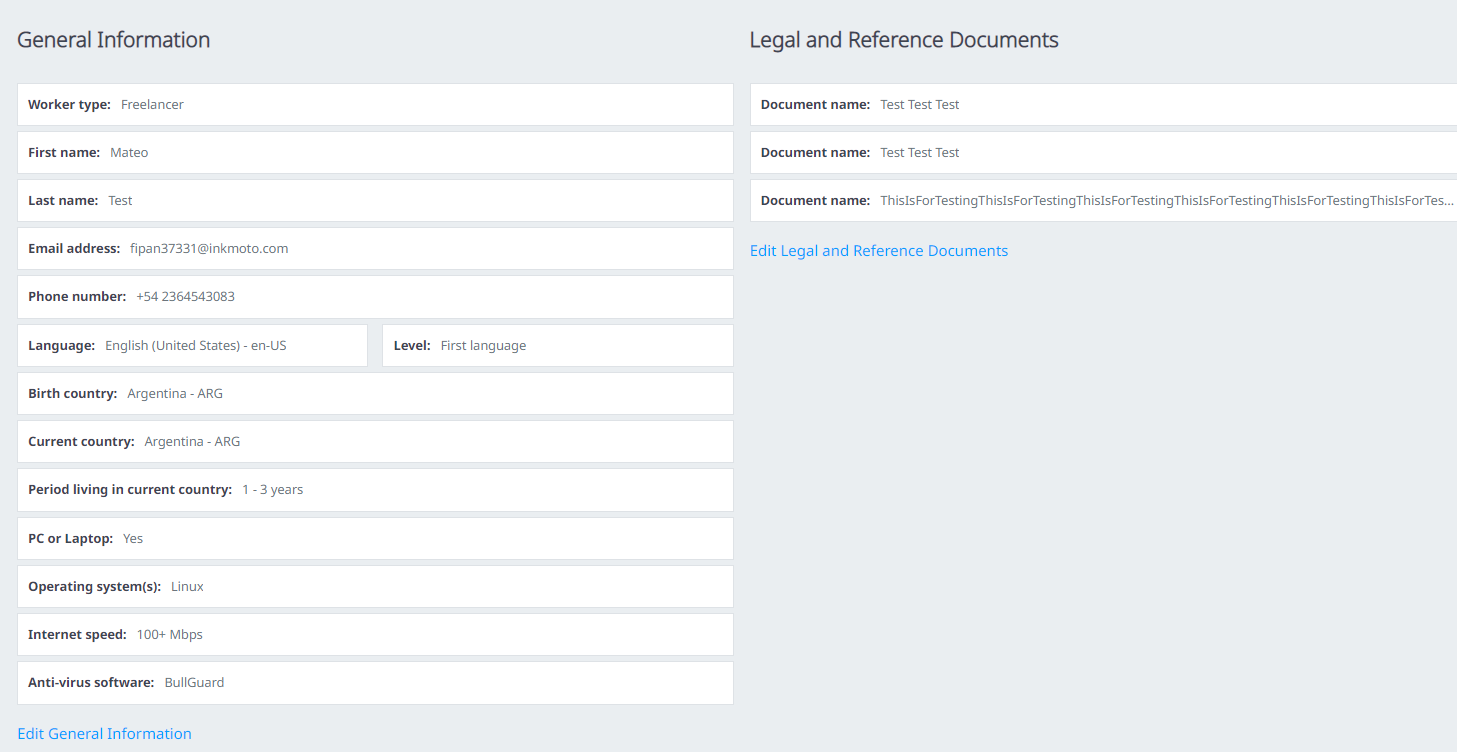Click Edit Legal and Reference Documents link
Screen dimensions: 1457x752
878,251
